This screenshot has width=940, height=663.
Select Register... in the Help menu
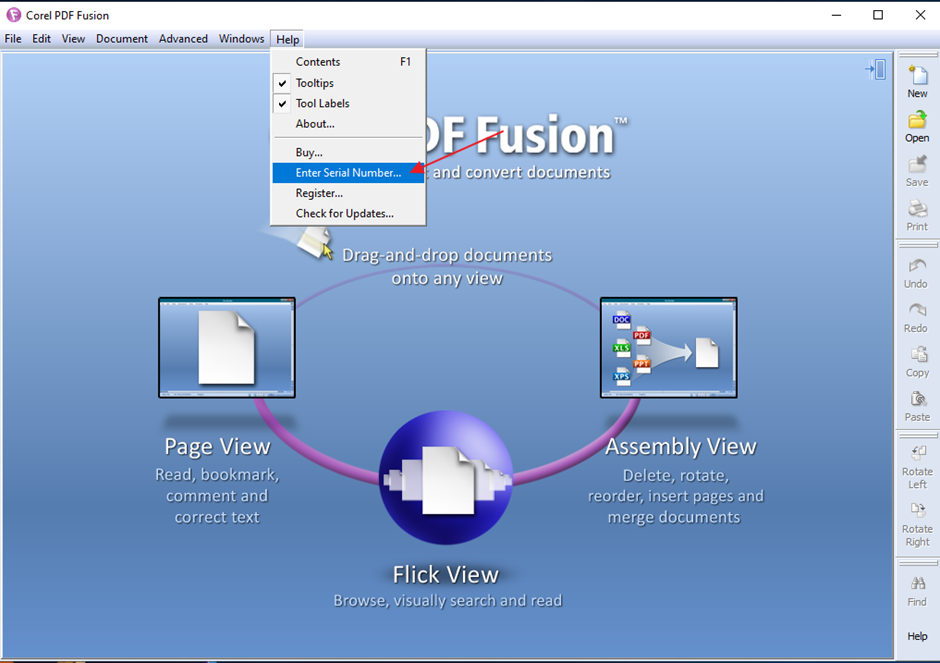pos(319,193)
